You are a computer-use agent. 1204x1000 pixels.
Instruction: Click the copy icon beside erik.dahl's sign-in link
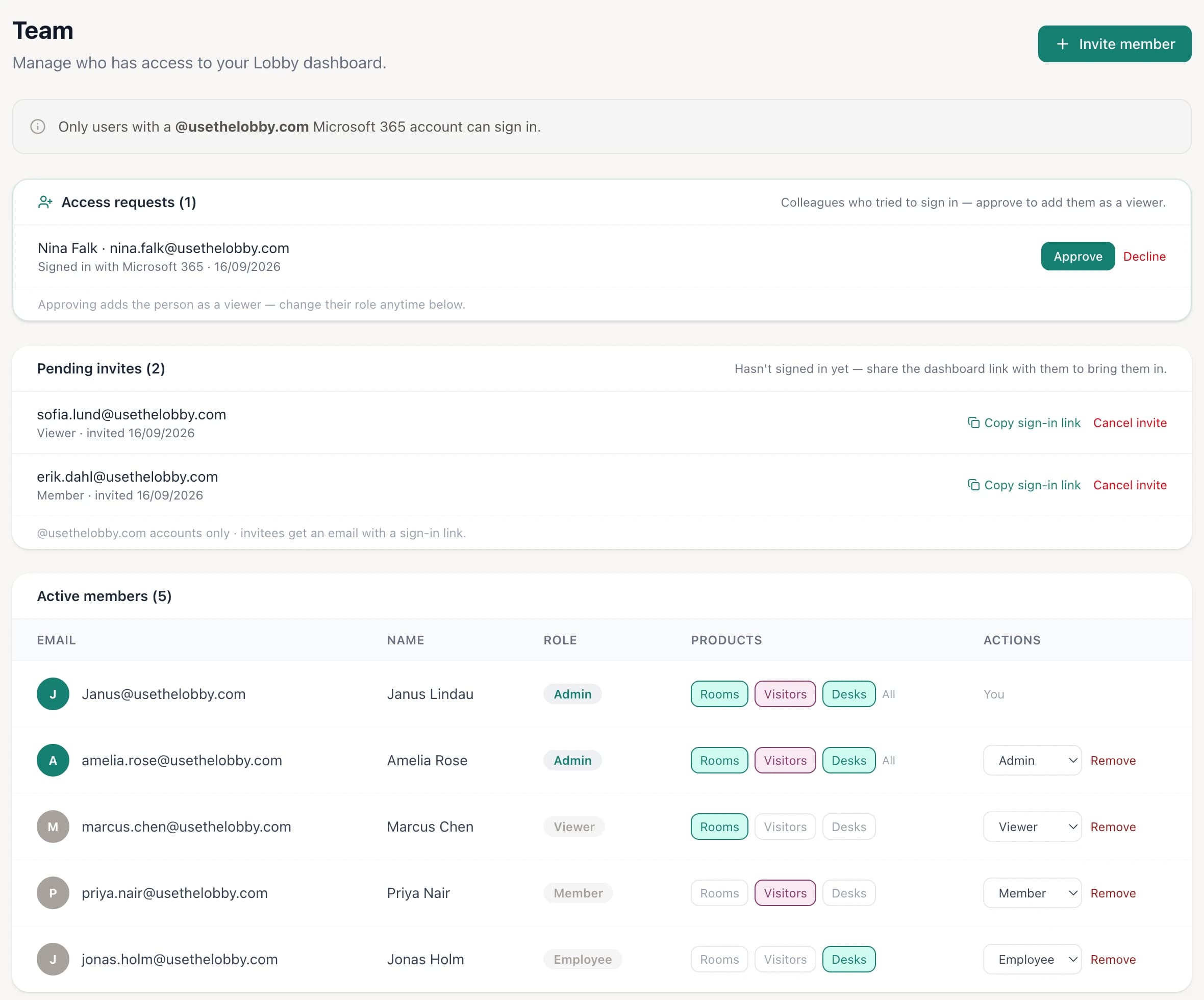click(973, 485)
